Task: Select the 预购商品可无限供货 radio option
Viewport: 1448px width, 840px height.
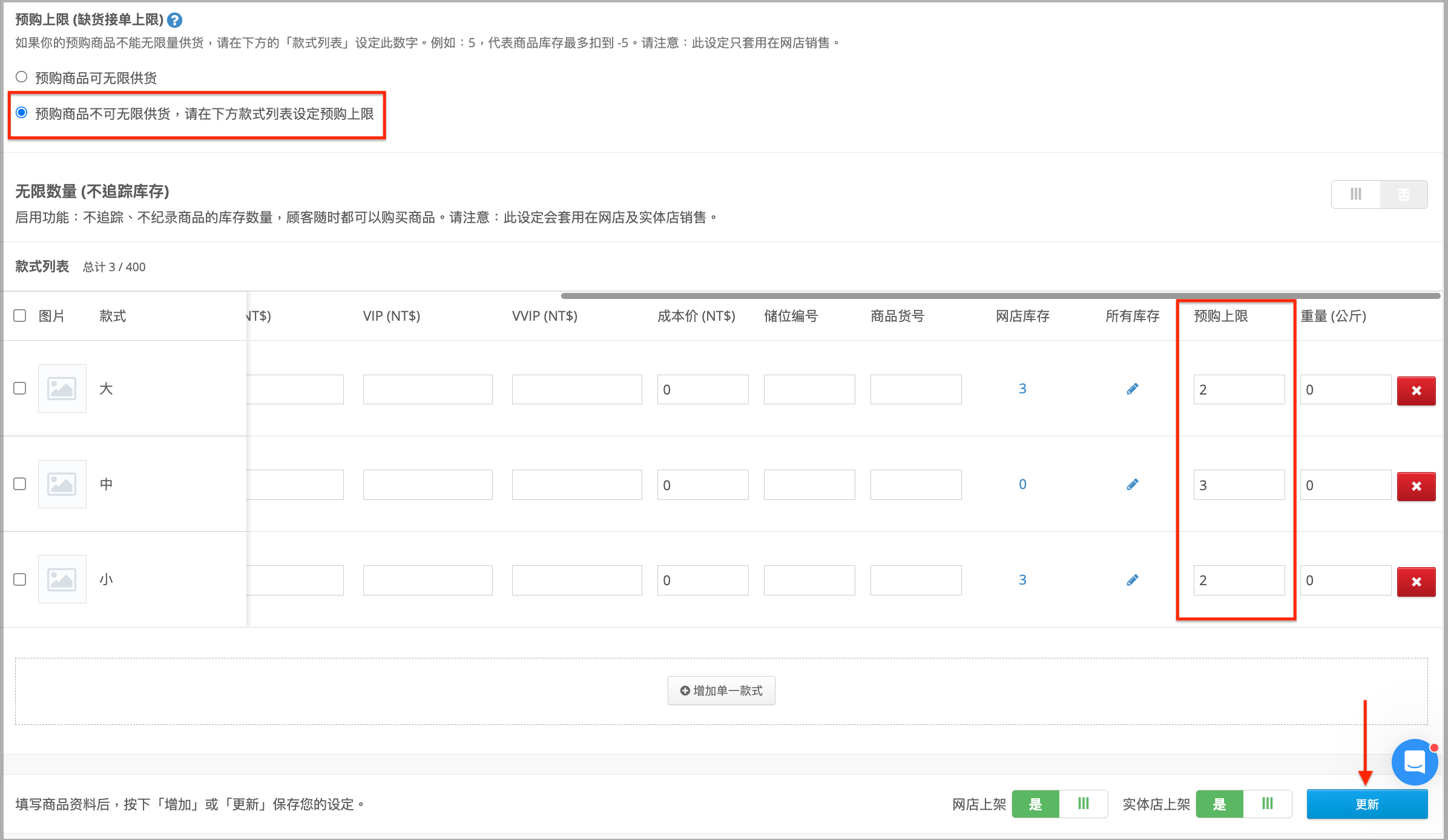Action: (x=22, y=77)
